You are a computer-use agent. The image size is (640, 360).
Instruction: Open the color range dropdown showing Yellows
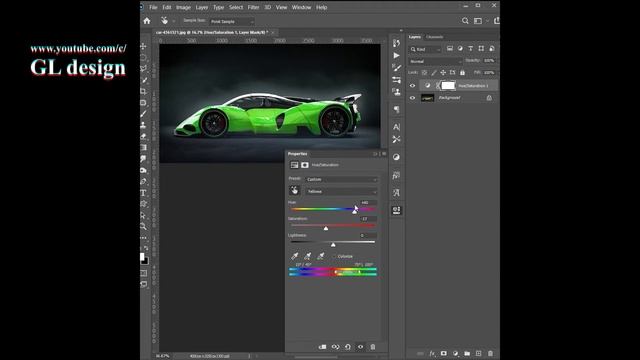point(341,191)
